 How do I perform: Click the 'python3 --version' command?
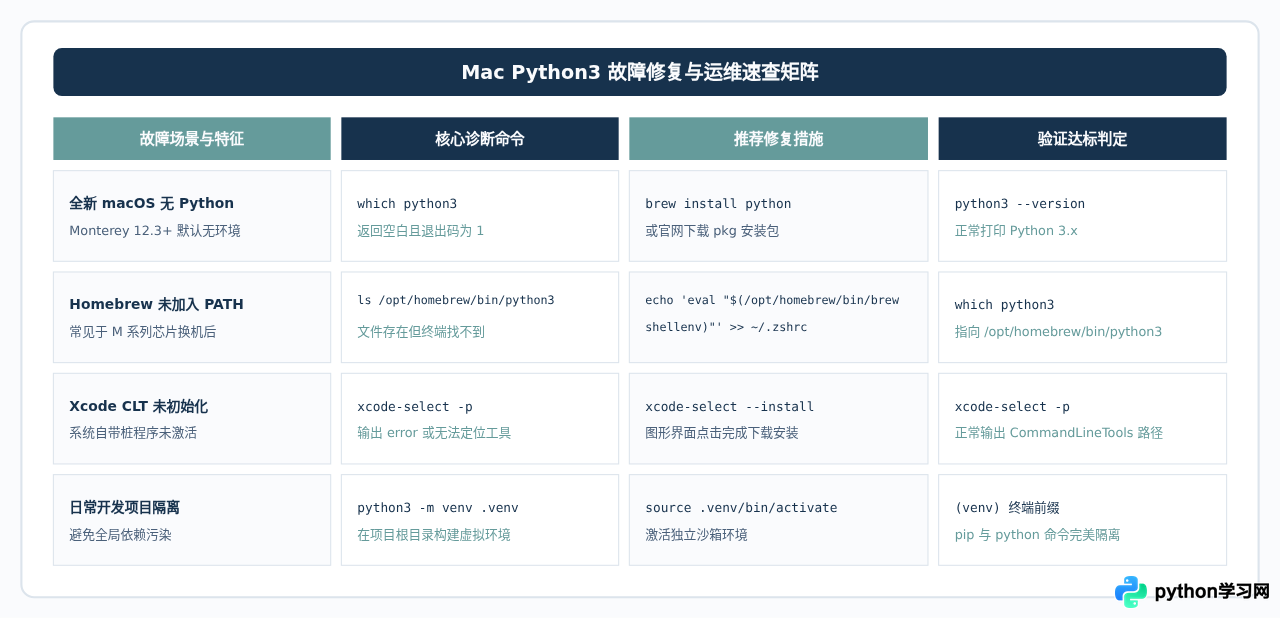pos(1020,204)
